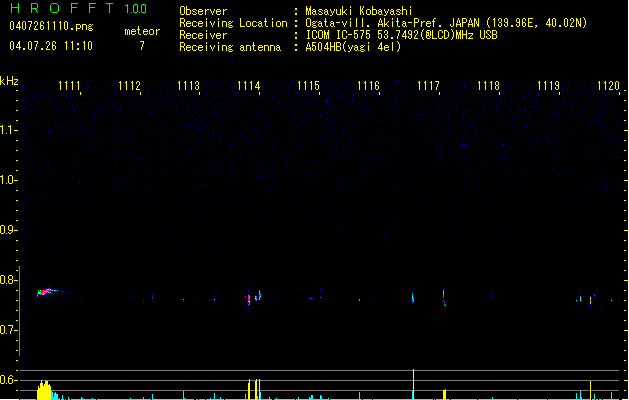Click the HROFFT 1.0.0 title text
Image resolution: width=629 pixels, height=400 pixels.
[79, 8]
